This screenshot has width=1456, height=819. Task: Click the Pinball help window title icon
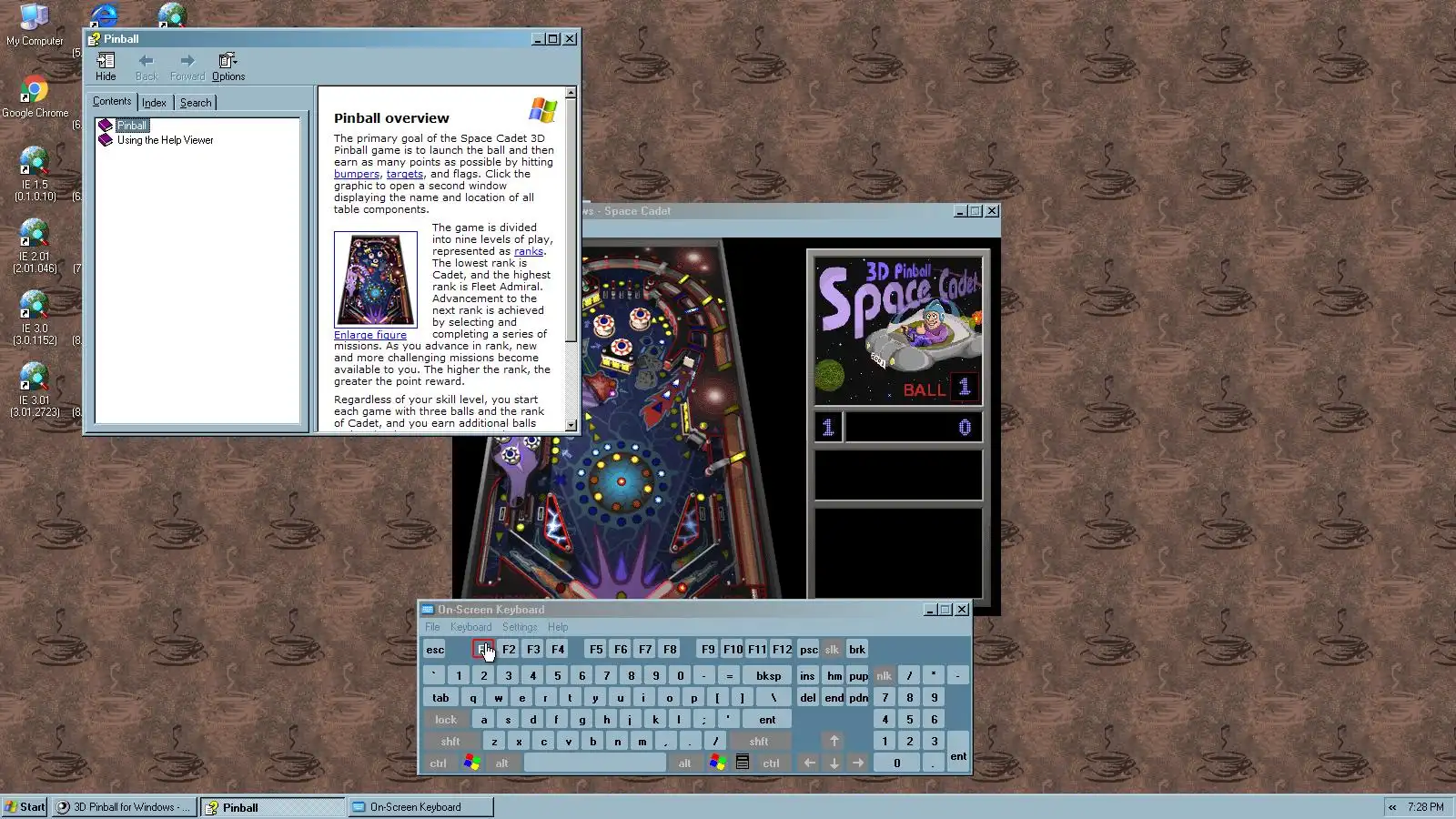94,39
